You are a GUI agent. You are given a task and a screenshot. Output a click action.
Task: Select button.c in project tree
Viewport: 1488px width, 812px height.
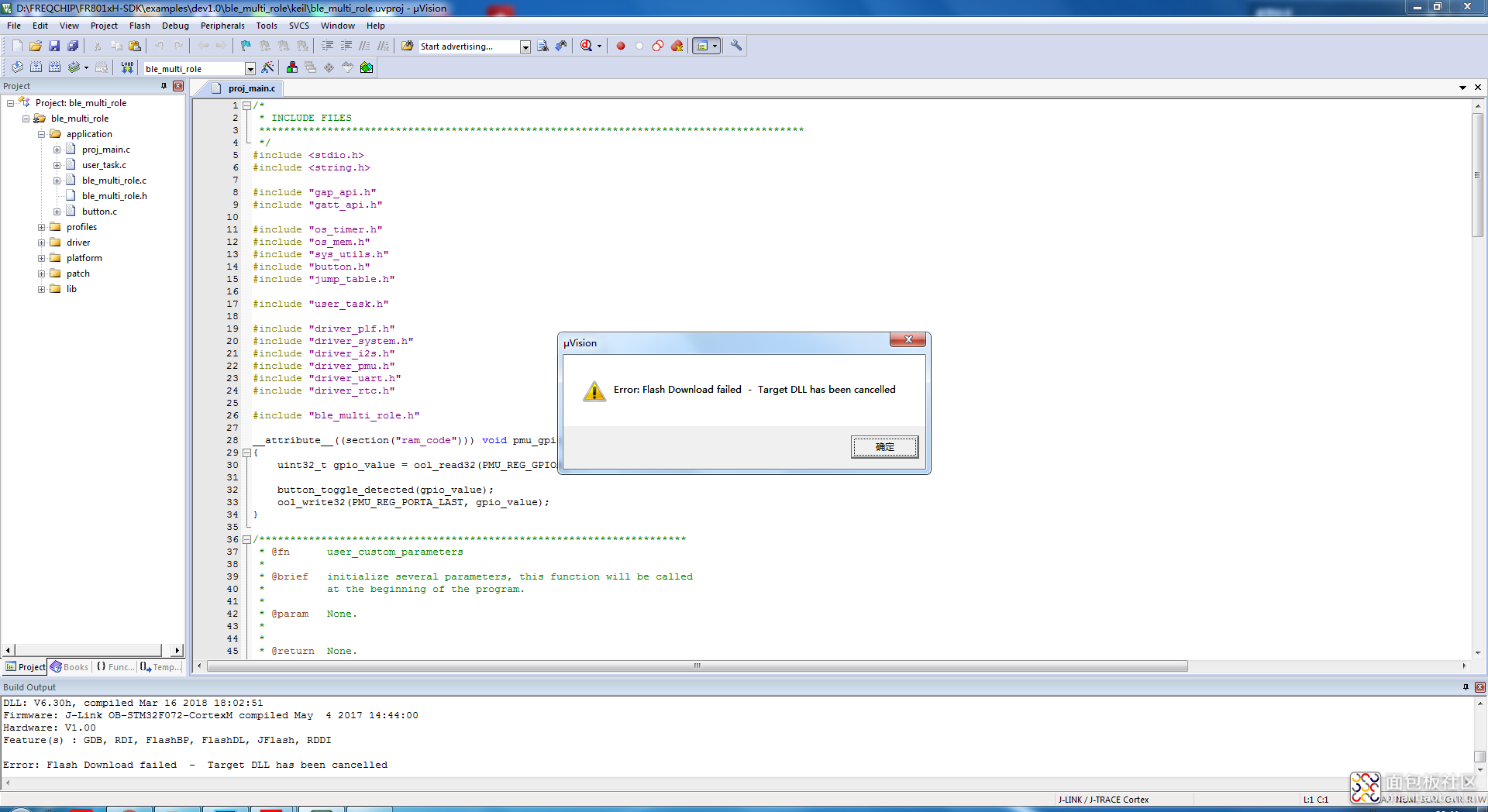coord(99,212)
